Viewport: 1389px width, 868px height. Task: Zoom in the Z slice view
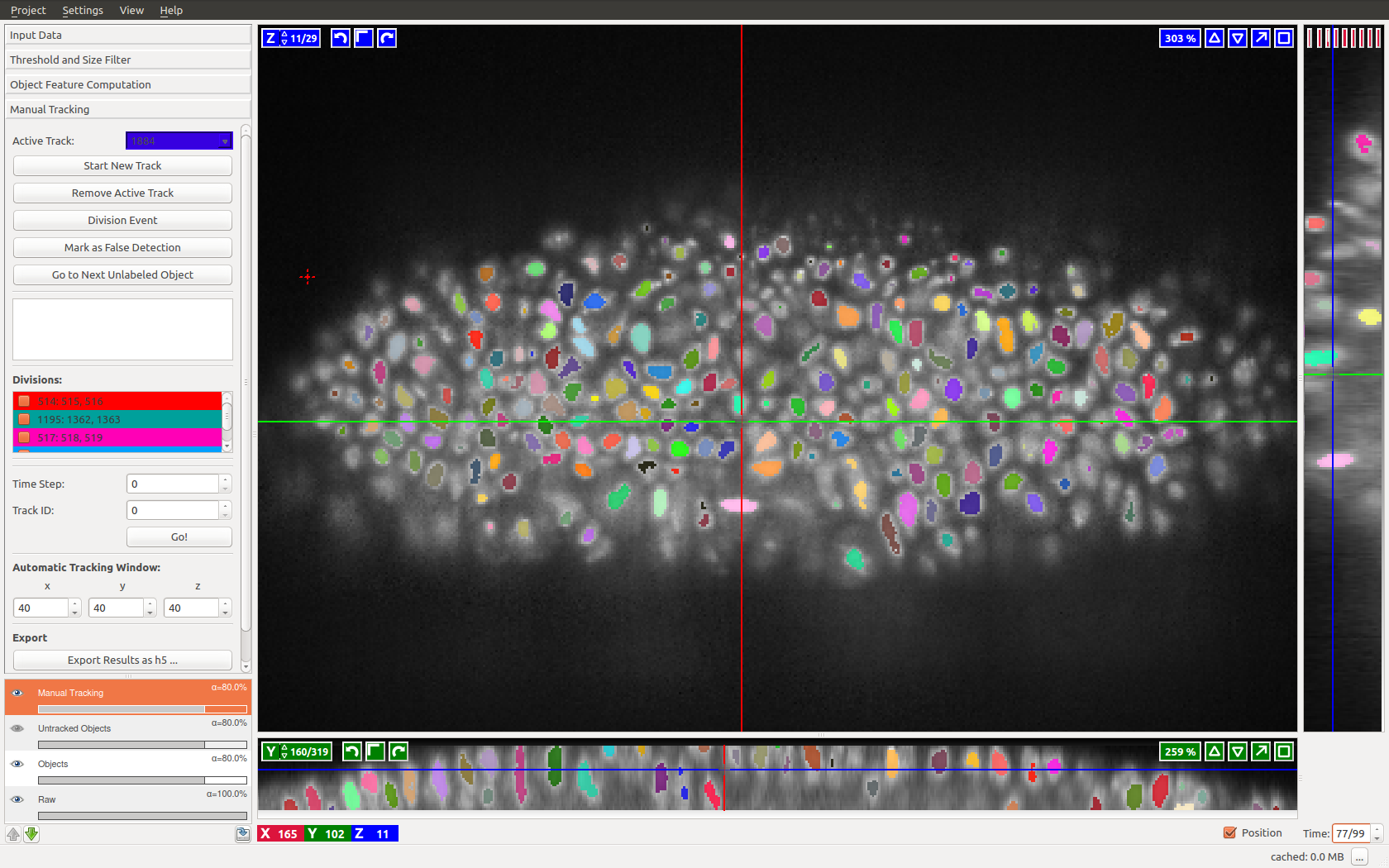tap(1214, 38)
